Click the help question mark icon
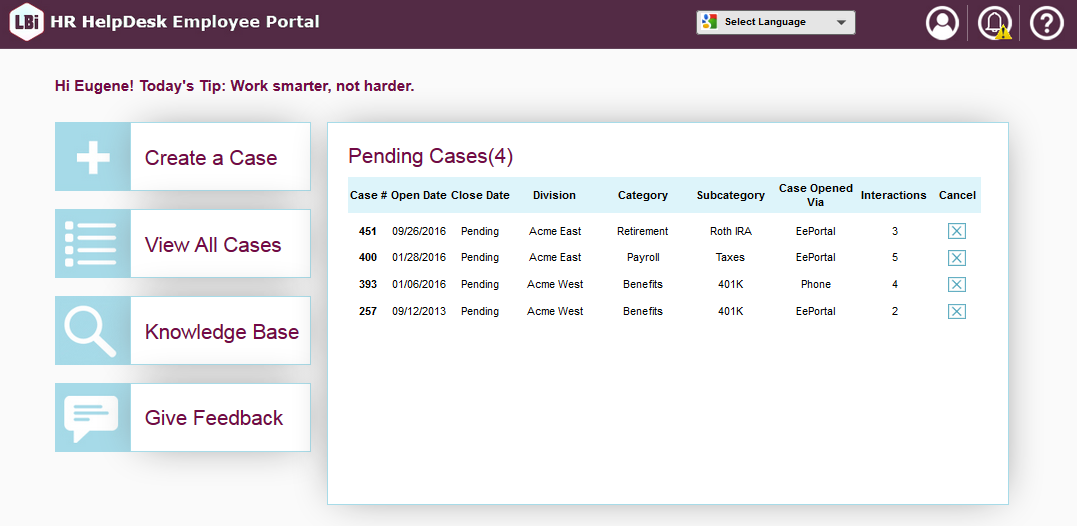Screen dimensions: 1077x526 pos(1046,23)
